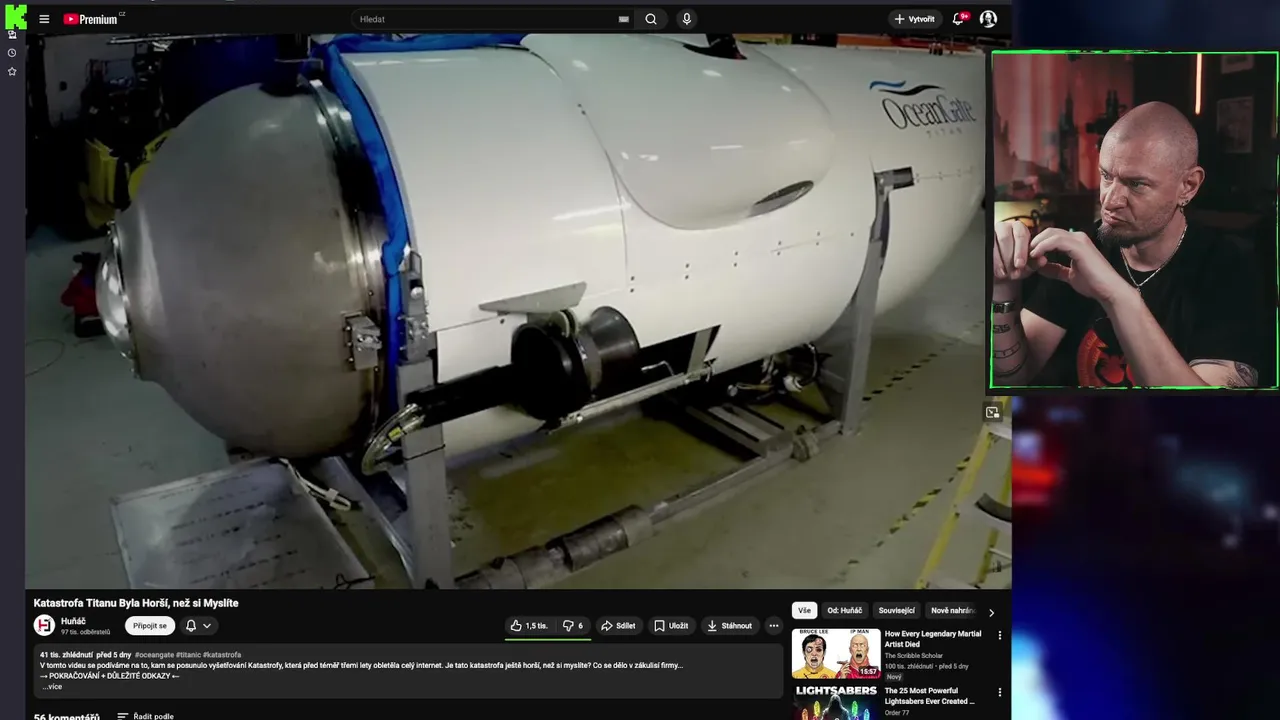Click the 56 komentářů comments count
This screenshot has height=720, width=1280.
click(x=67, y=716)
